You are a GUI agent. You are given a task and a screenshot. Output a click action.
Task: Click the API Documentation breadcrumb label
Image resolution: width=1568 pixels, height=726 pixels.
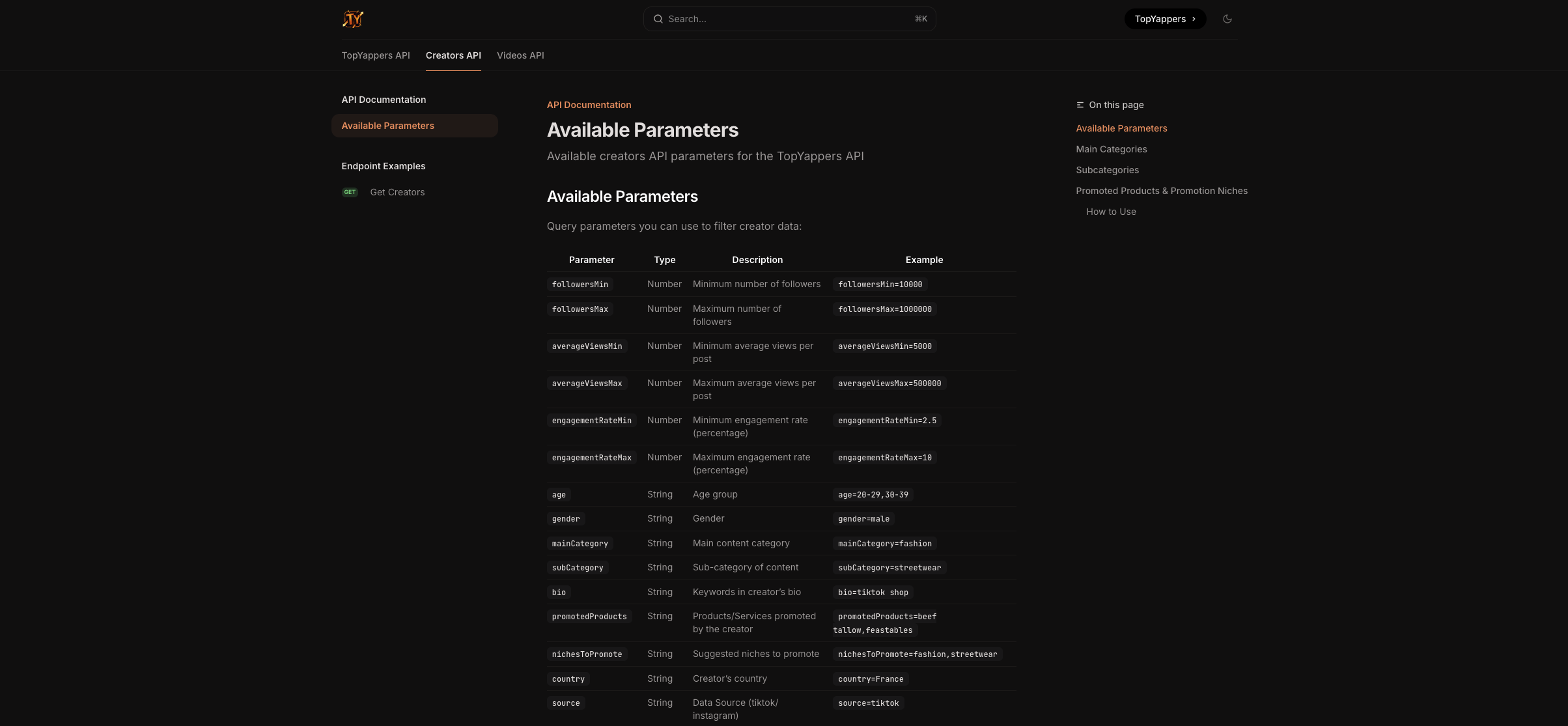pyautogui.click(x=589, y=105)
